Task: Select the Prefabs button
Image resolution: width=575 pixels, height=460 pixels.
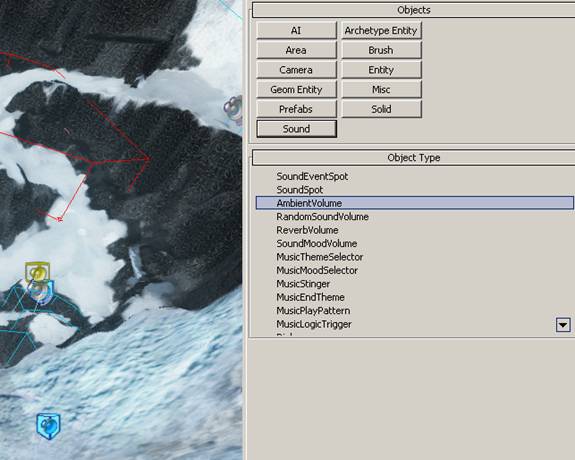Action: [296, 109]
